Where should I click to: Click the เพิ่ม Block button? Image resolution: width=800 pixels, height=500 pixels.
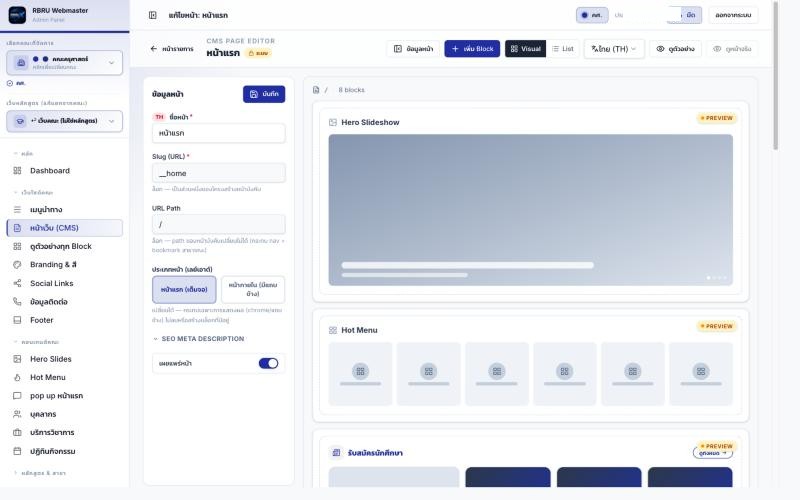[472, 48]
